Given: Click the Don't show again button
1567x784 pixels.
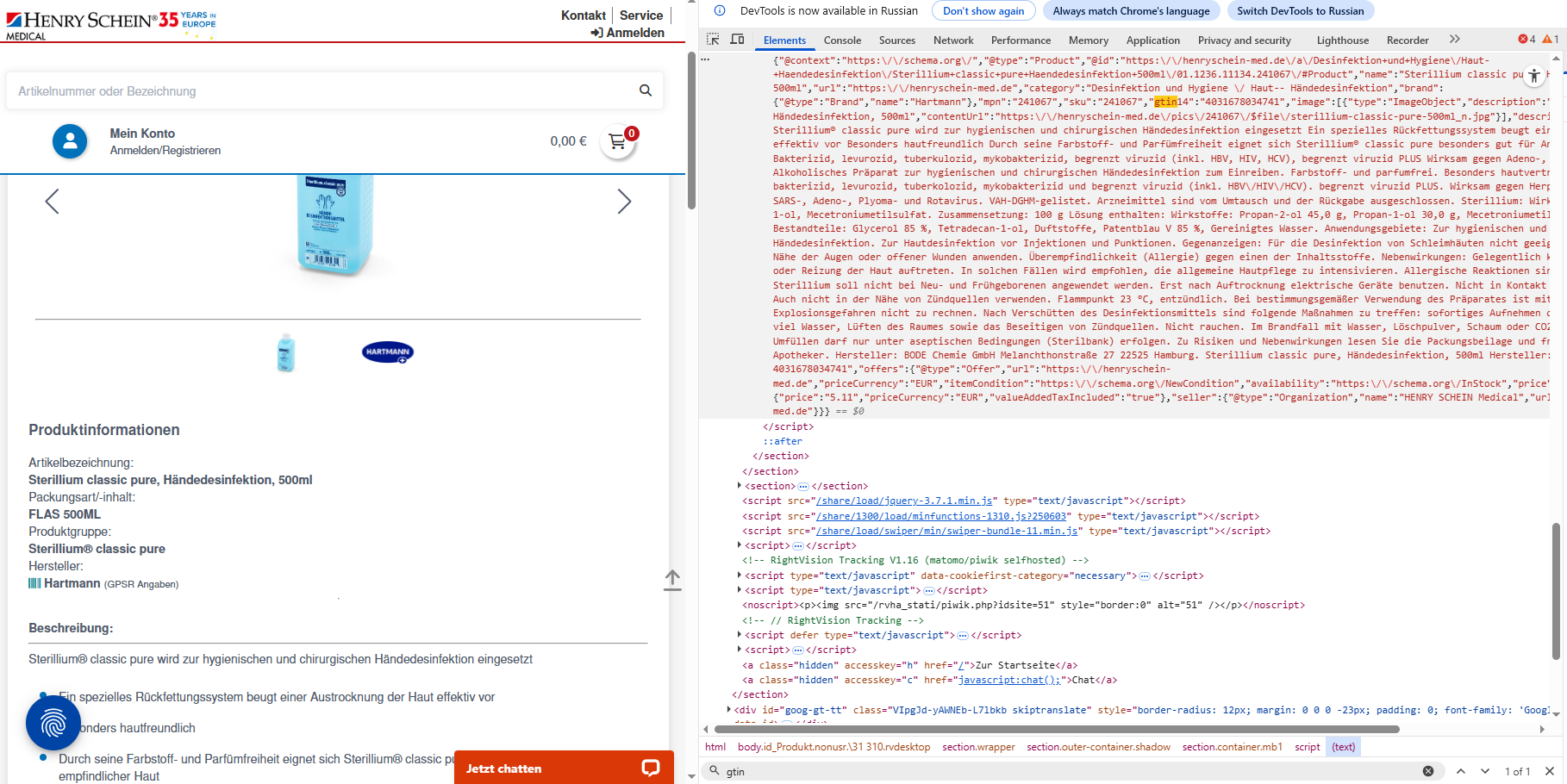Looking at the screenshot, I should point(983,11).
